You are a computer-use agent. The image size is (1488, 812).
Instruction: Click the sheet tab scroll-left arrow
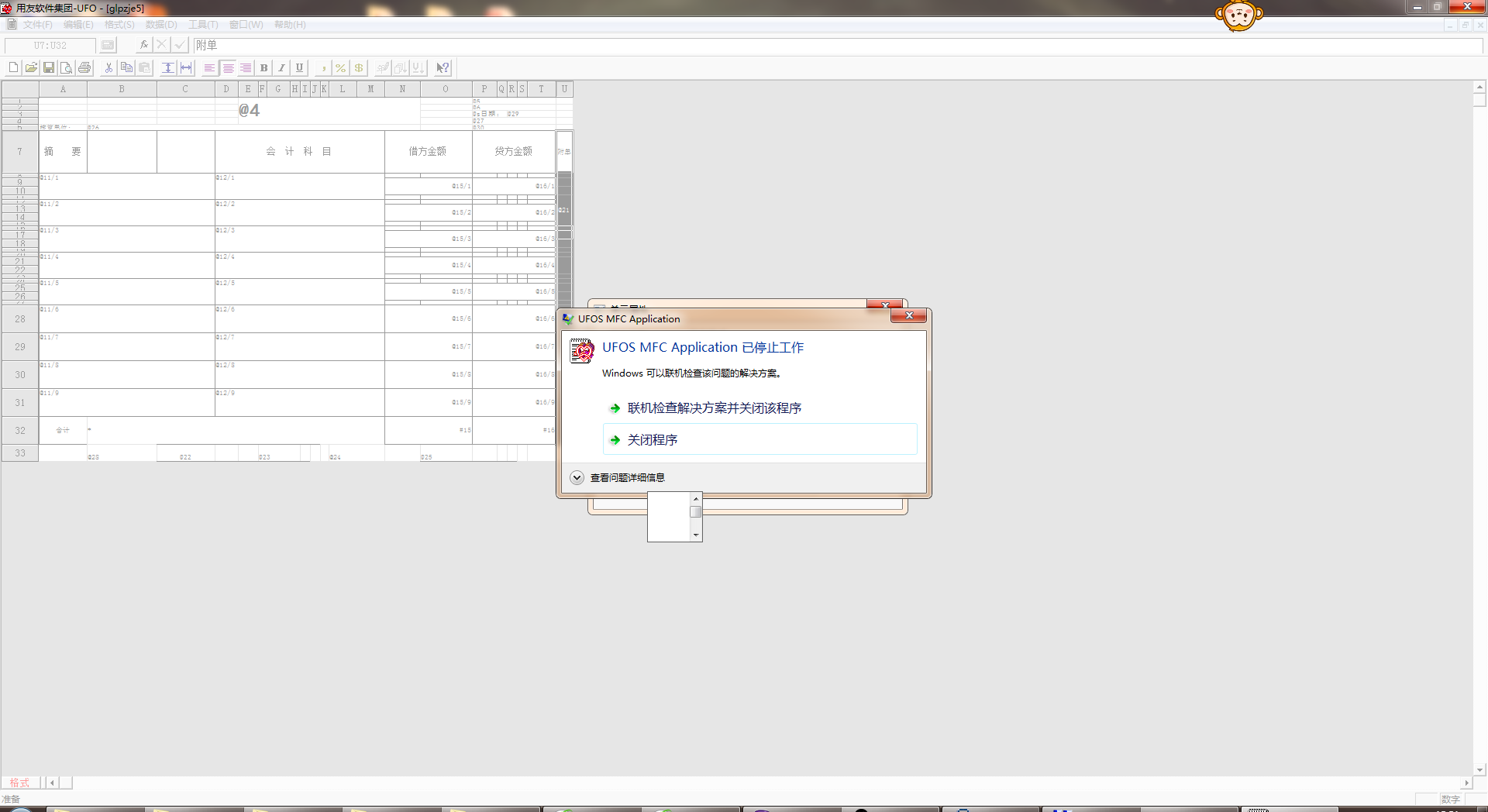(52, 783)
